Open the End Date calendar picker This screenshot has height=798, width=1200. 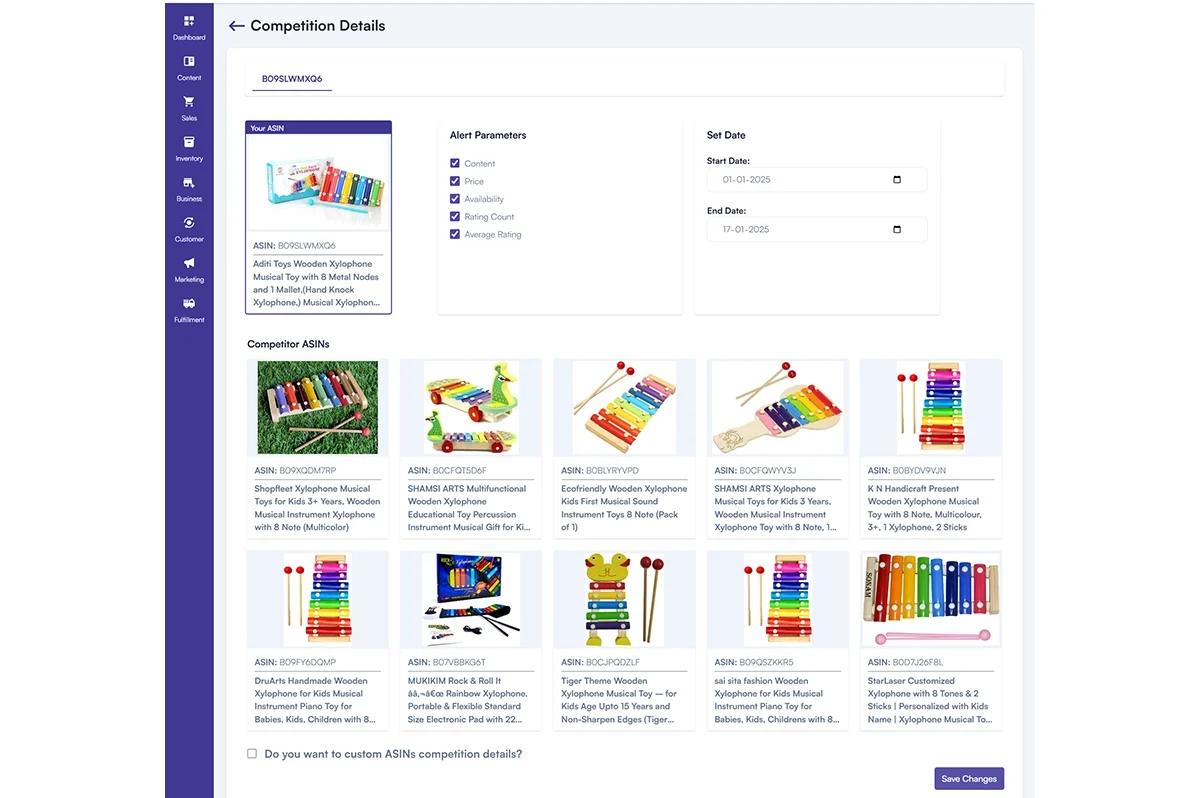896,229
